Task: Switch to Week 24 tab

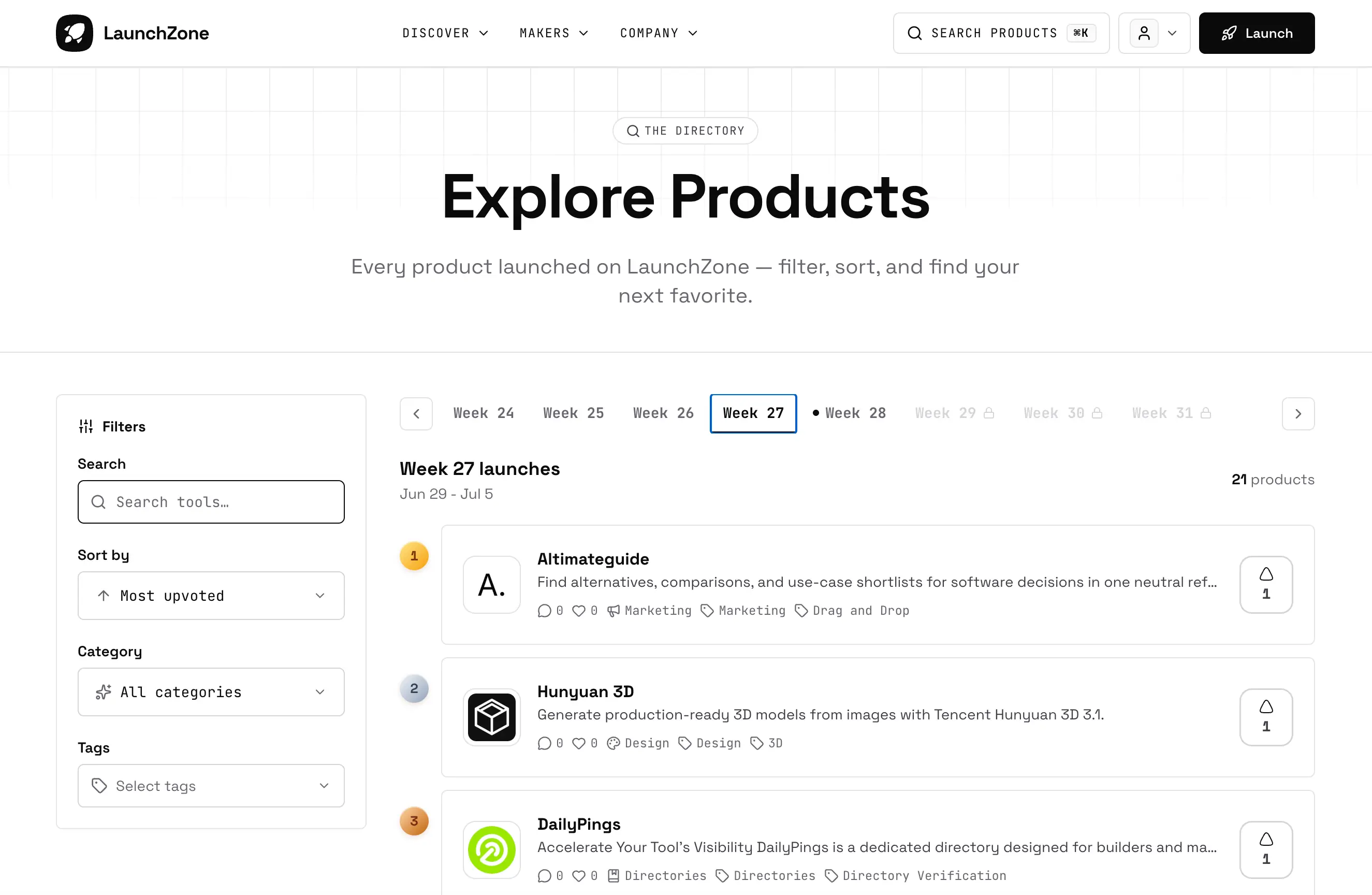Action: [484, 413]
